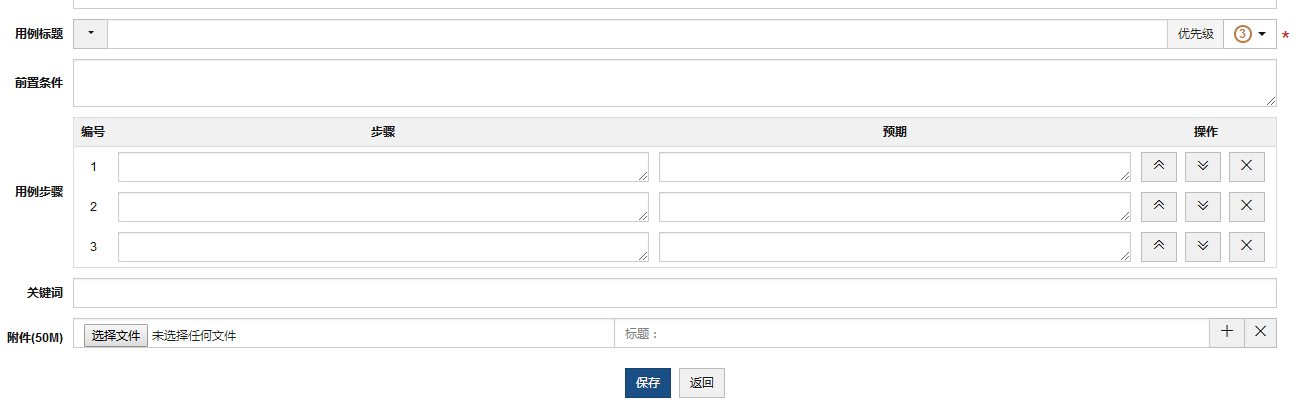
Task: Click the 关键词 input field
Action: click(674, 293)
